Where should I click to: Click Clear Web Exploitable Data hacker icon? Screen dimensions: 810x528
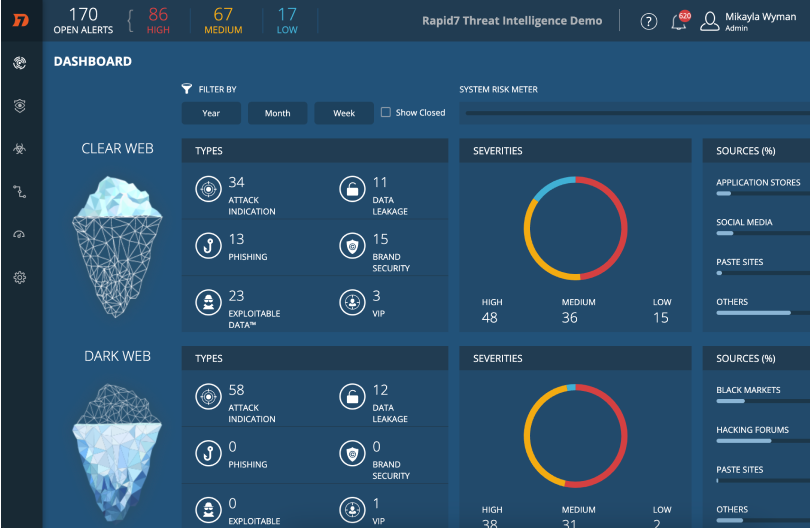[x=208, y=303]
